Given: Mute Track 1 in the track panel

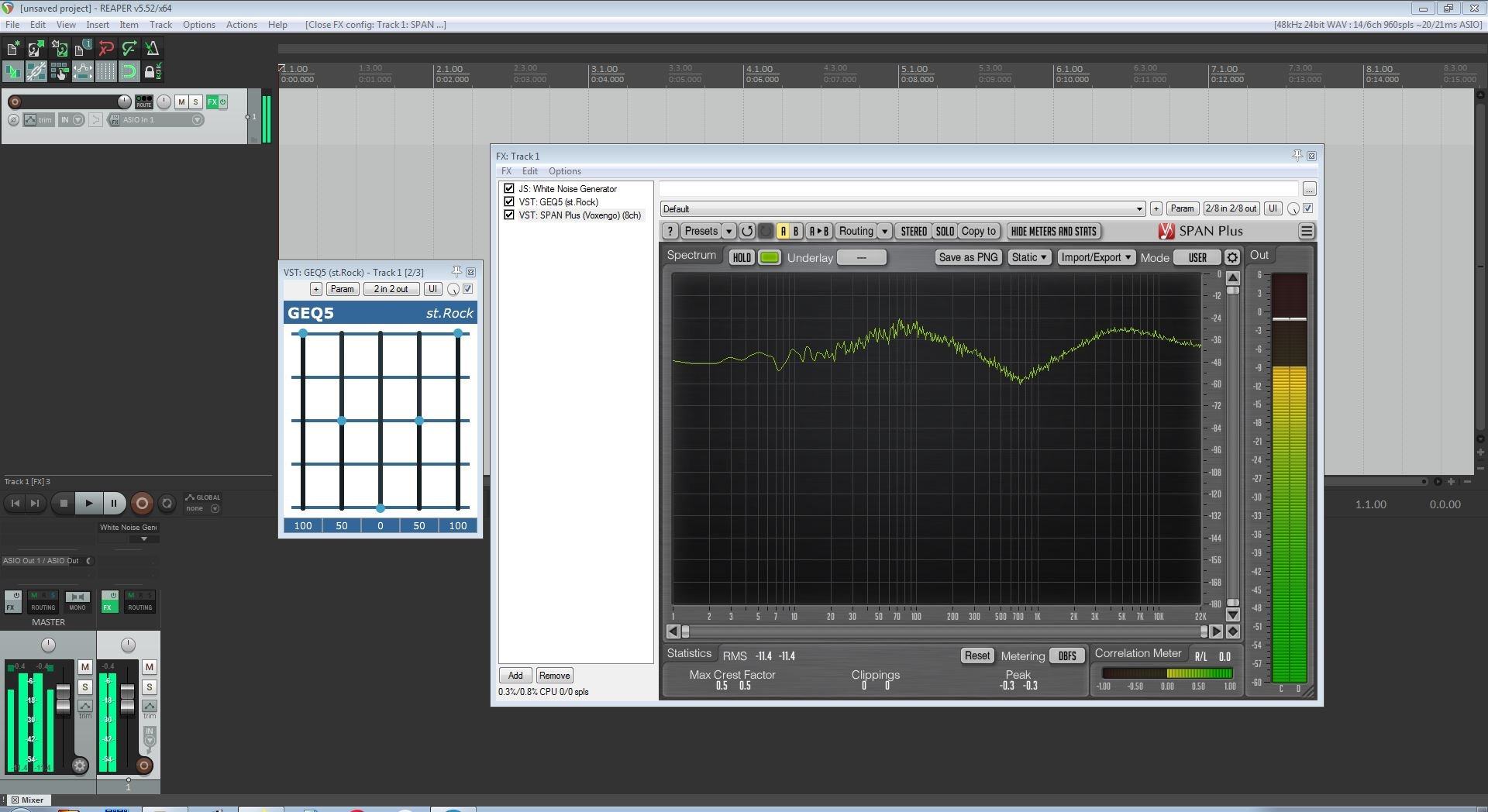Looking at the screenshot, I should pyautogui.click(x=181, y=101).
